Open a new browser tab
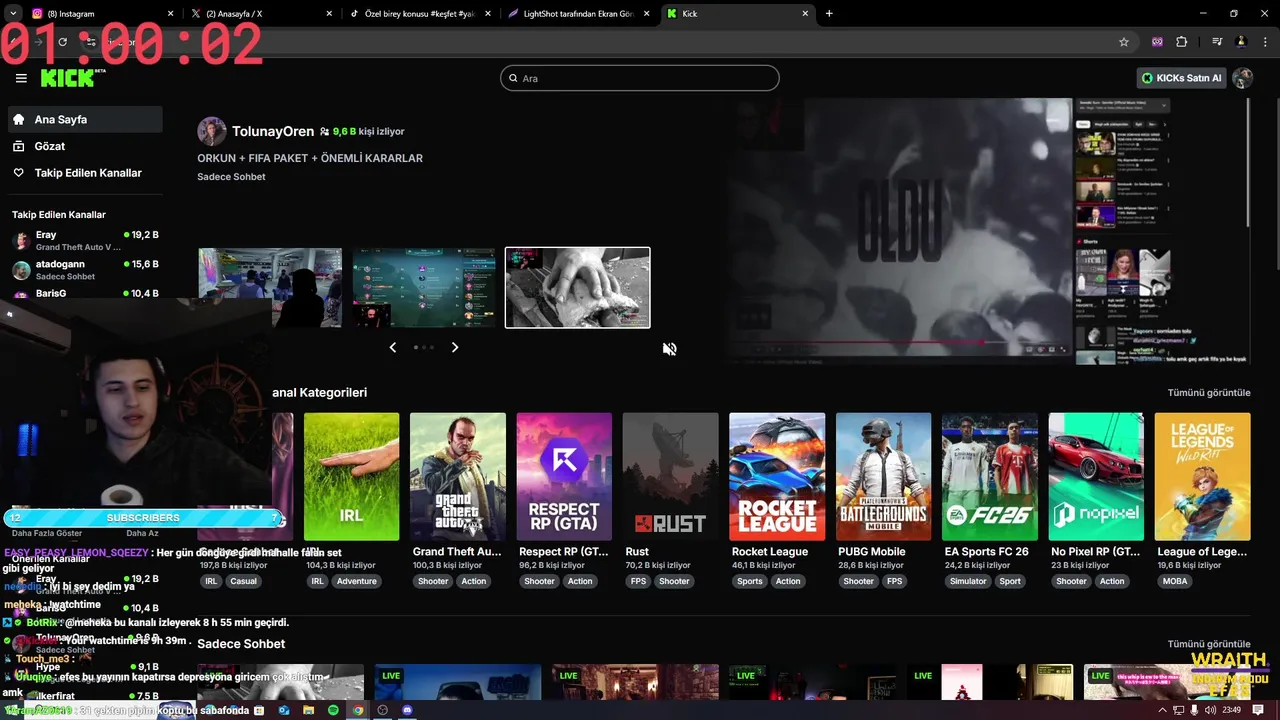1280x720 pixels. [829, 14]
